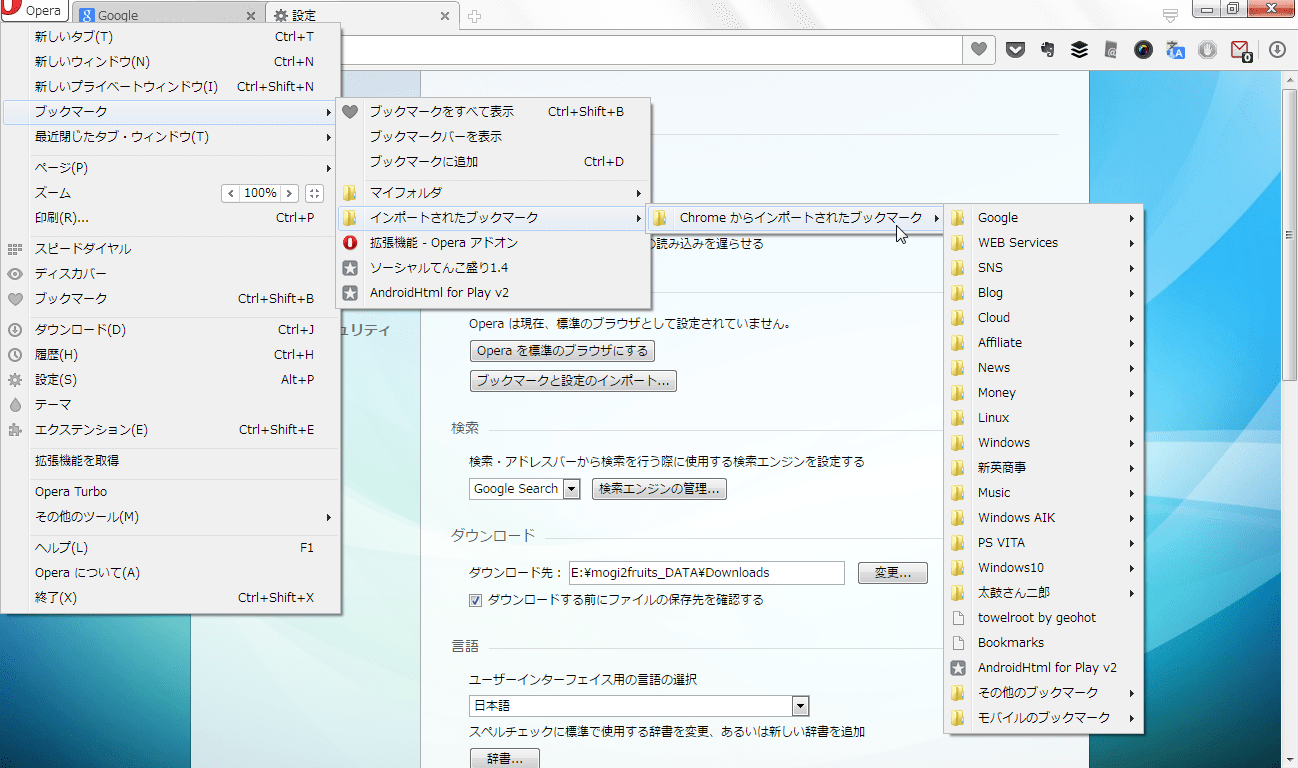
Task: Click the camera lens extension icon
Action: tap(1143, 49)
